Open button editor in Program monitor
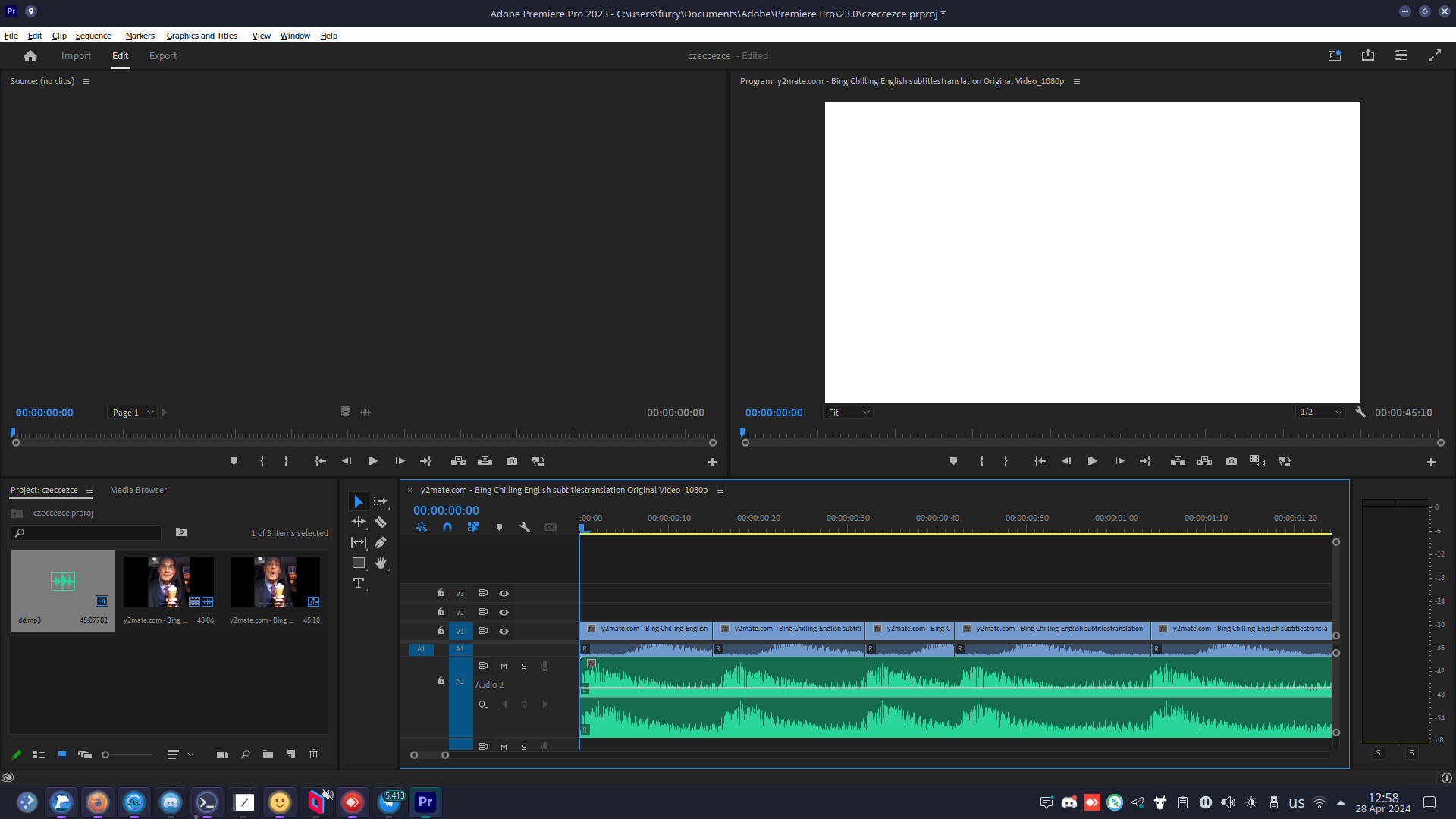1456x819 pixels. [x=1431, y=462]
